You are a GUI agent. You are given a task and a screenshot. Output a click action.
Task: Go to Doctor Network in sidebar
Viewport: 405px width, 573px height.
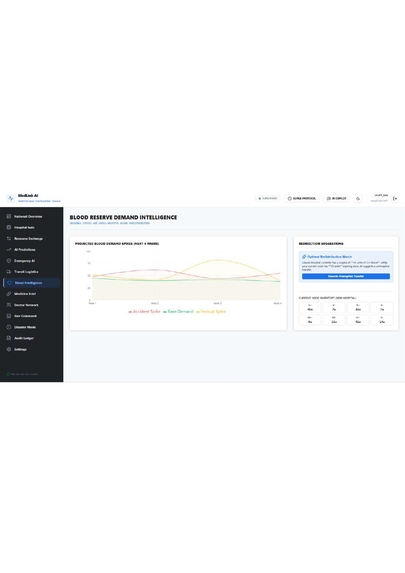pos(31,305)
